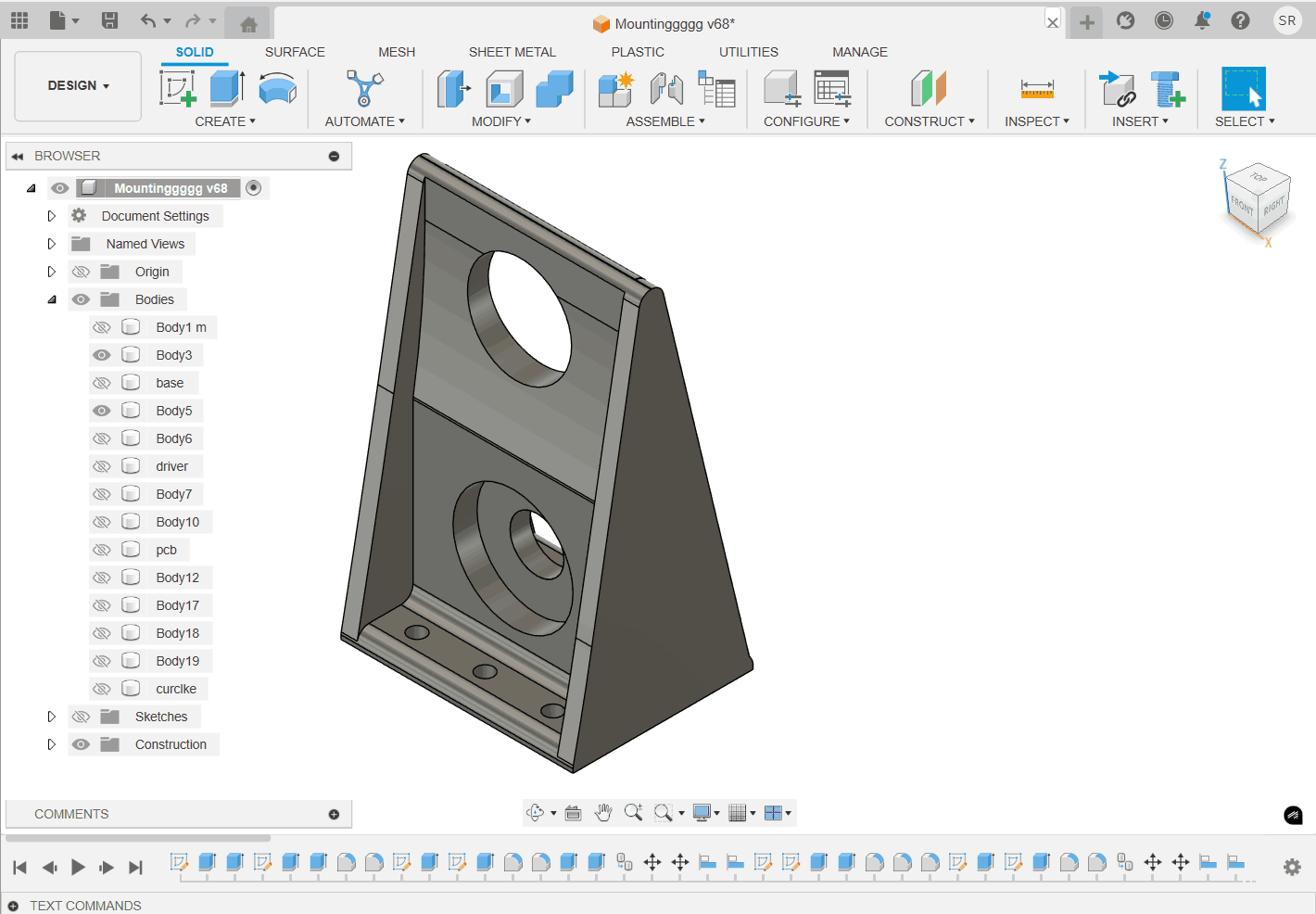Switch to the PLASTIC tab
The height and width of the screenshot is (914, 1316).
[638, 52]
